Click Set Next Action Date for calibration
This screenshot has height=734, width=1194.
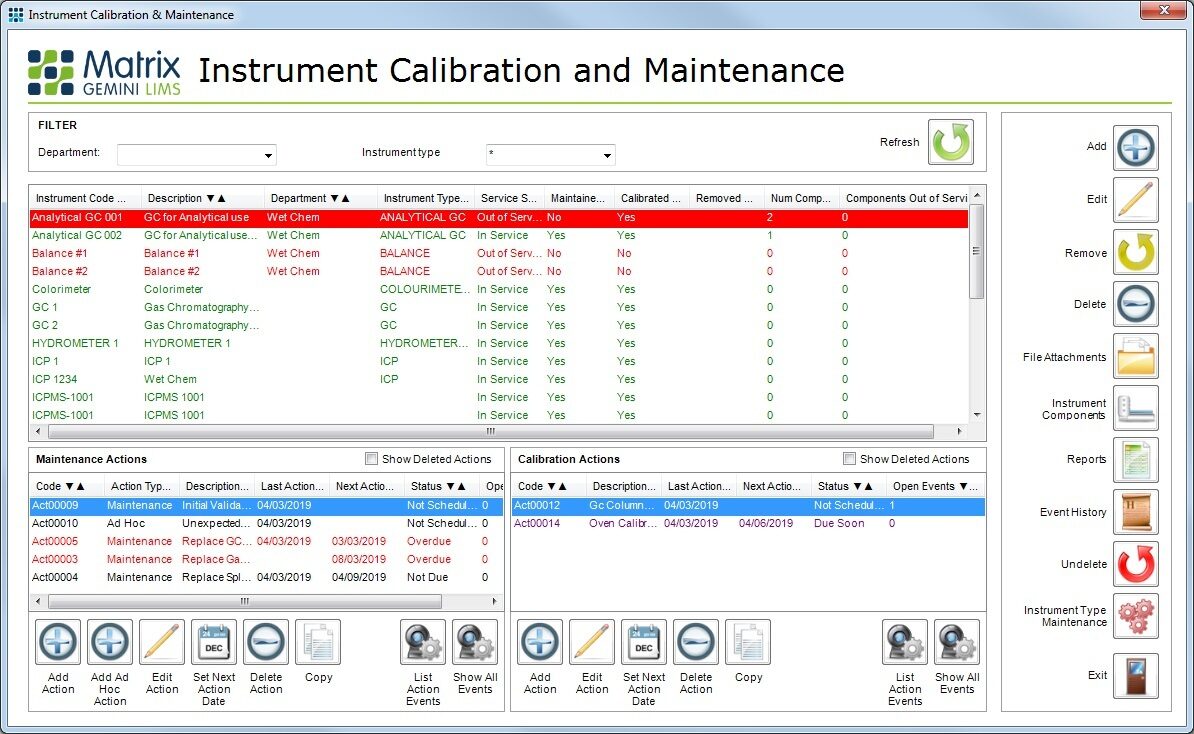click(643, 642)
